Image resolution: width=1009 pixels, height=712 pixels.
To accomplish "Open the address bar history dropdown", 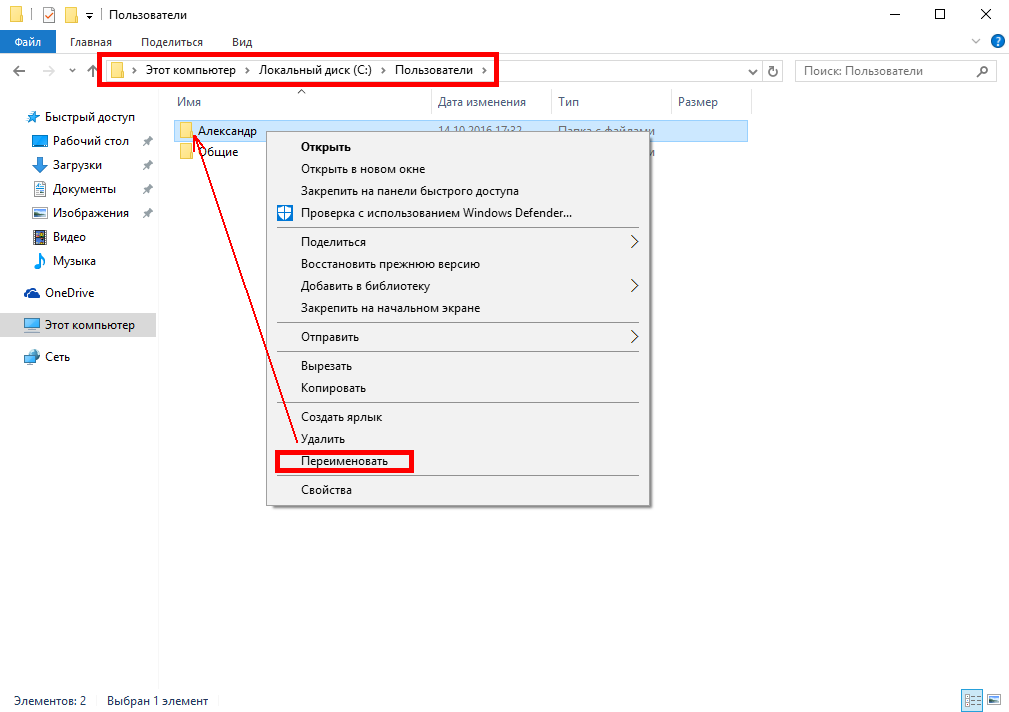I will (x=753, y=71).
